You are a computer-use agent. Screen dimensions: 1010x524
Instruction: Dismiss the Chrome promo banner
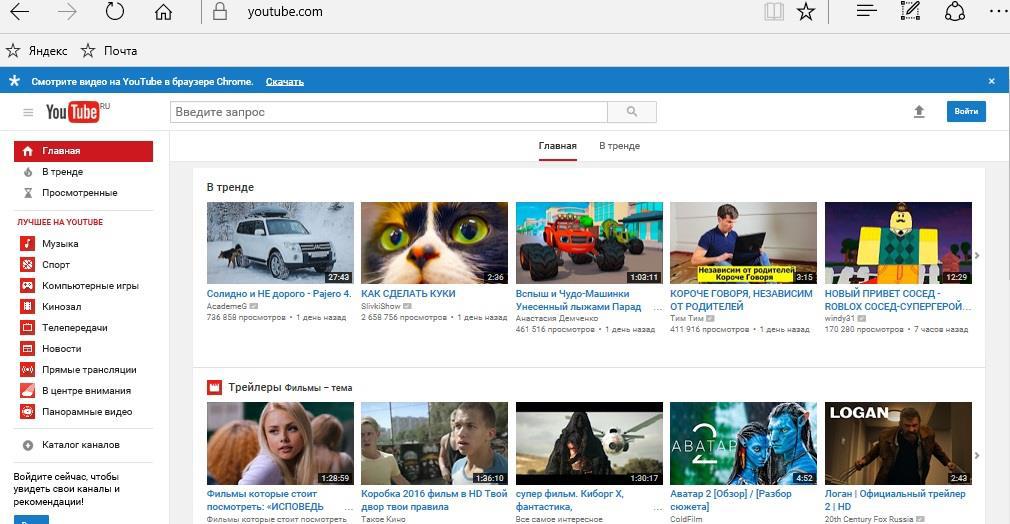point(991,81)
